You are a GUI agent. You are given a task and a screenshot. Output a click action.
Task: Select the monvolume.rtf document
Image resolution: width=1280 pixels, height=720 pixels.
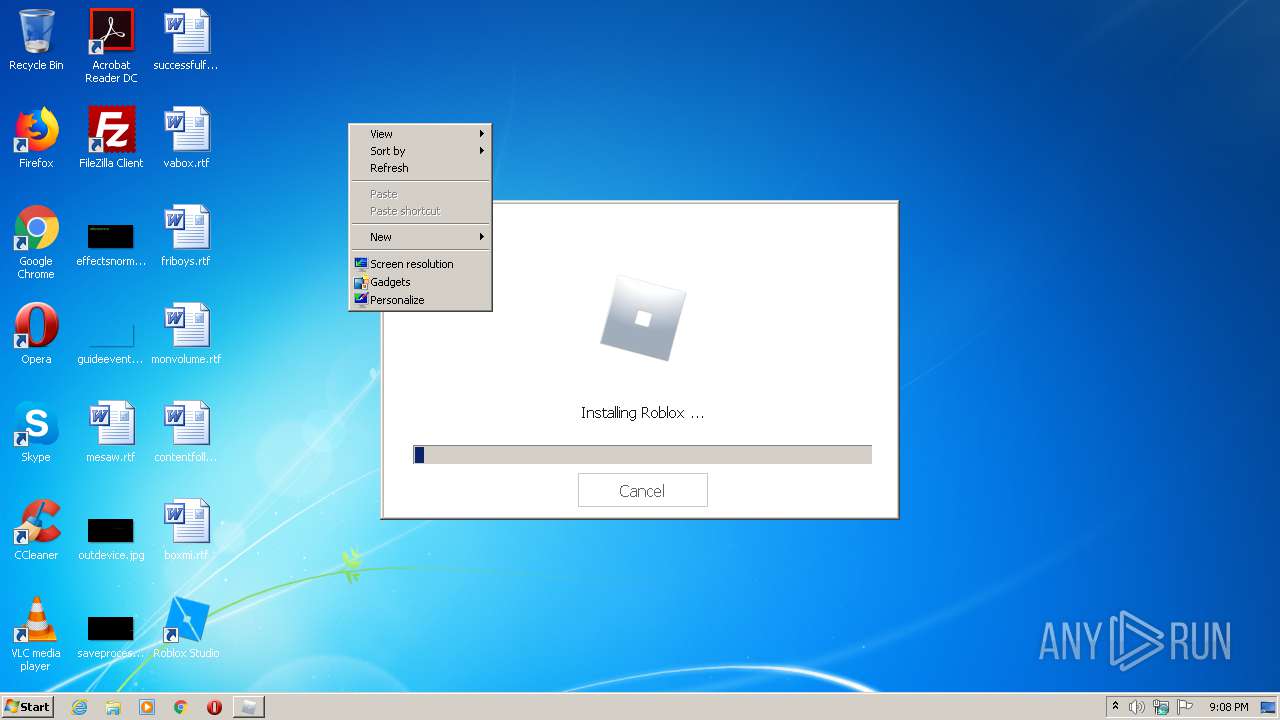186,334
